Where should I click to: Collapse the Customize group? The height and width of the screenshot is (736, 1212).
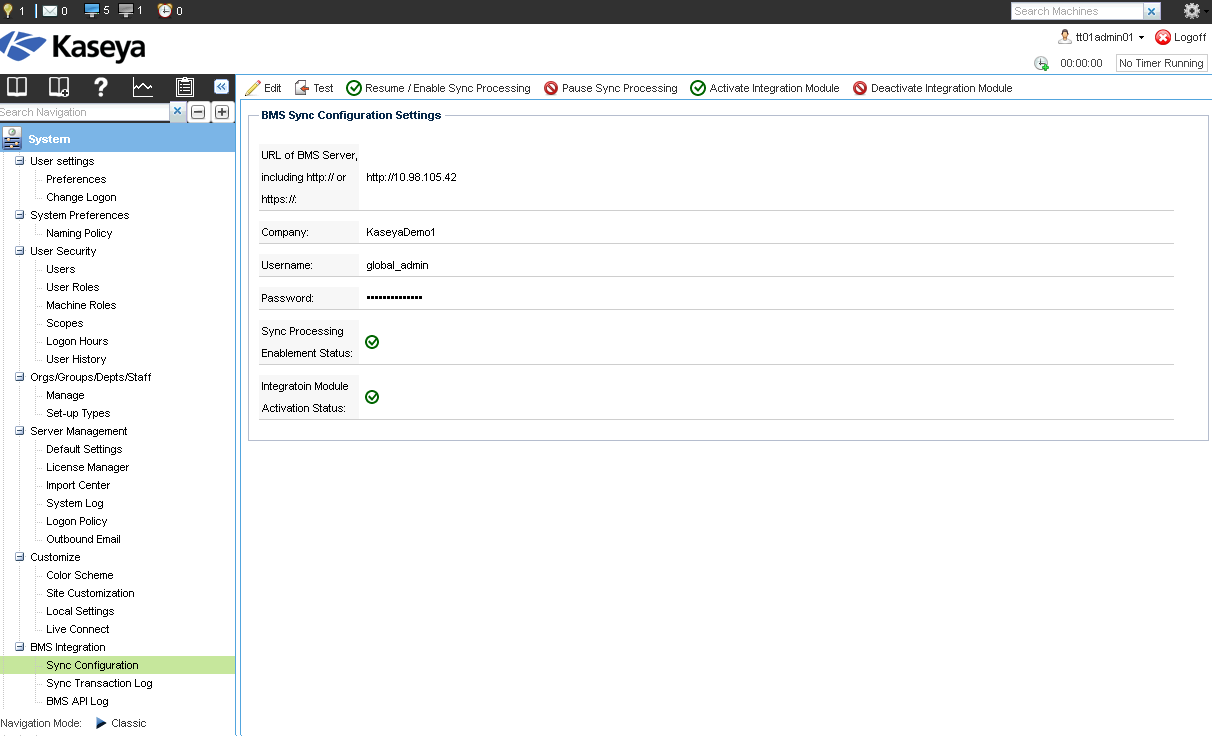coord(20,557)
